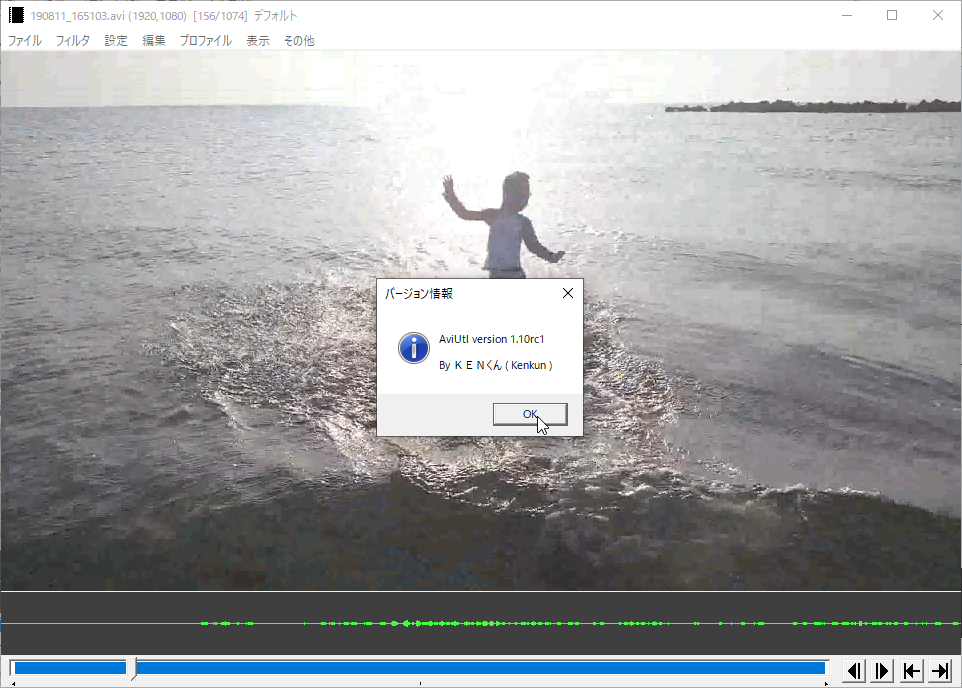Open the 設定 menu

point(115,41)
